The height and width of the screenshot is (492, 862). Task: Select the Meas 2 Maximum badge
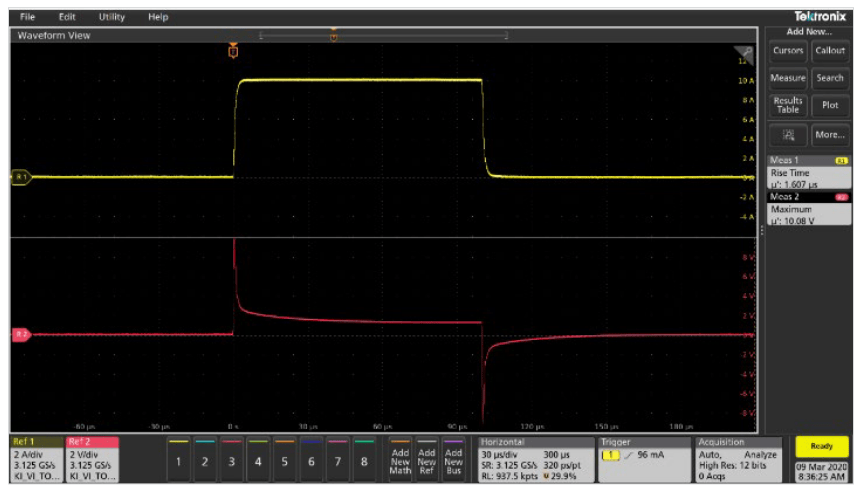[809, 208]
